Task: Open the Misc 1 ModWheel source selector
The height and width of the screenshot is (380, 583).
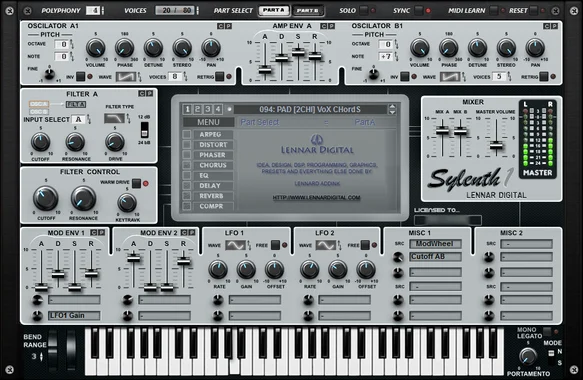Action: pos(435,244)
